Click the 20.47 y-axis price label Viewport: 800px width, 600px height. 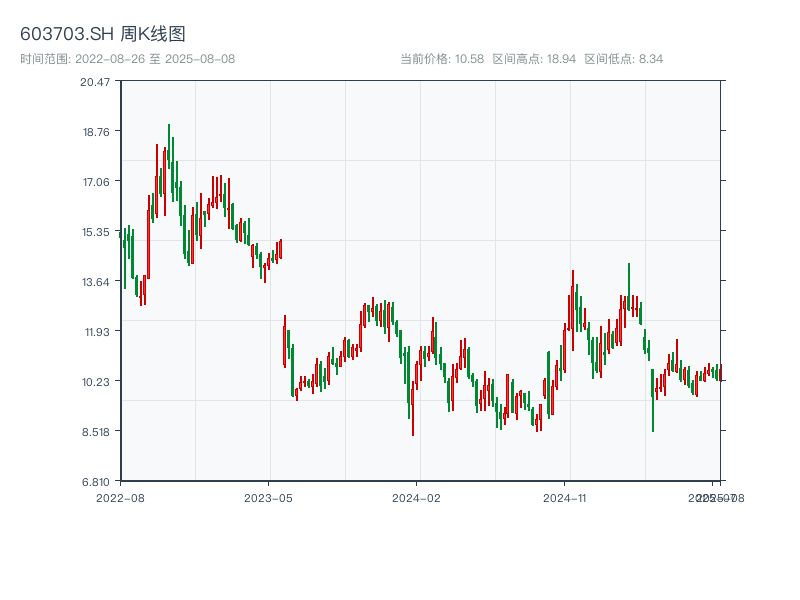coord(96,81)
